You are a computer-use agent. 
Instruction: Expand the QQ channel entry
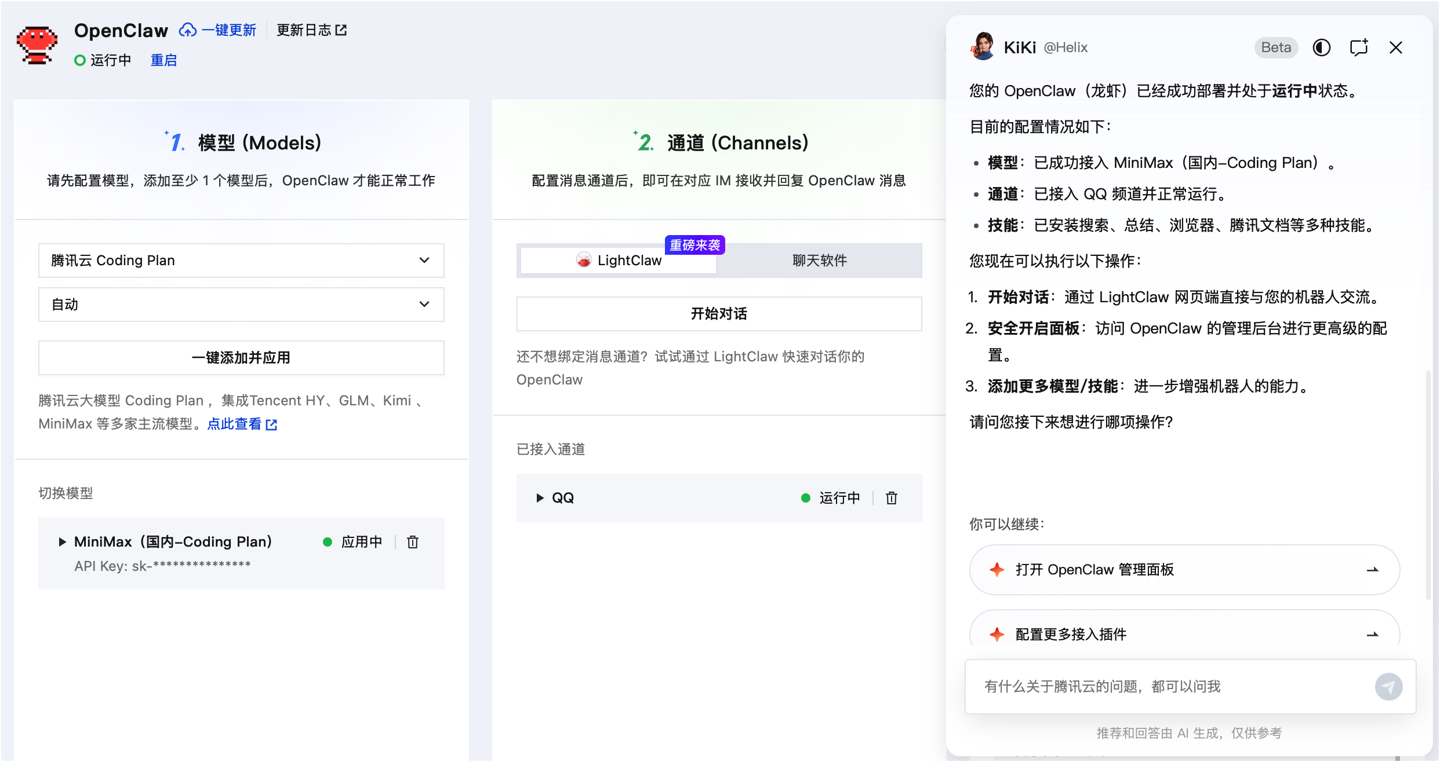click(x=539, y=497)
